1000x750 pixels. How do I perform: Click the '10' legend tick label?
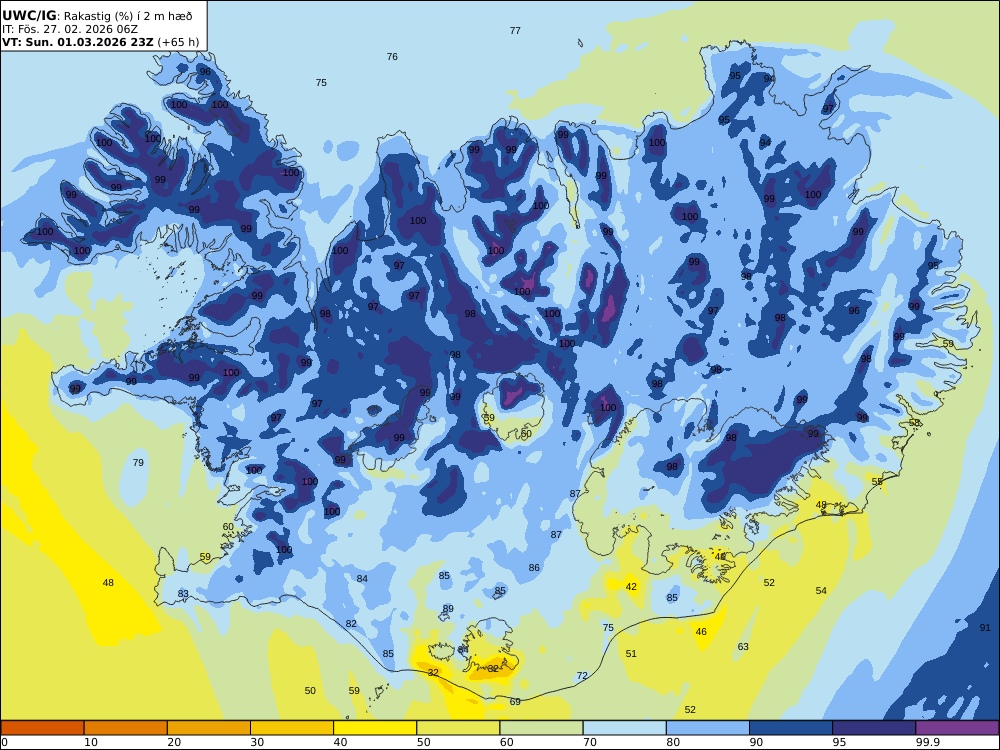click(x=91, y=742)
